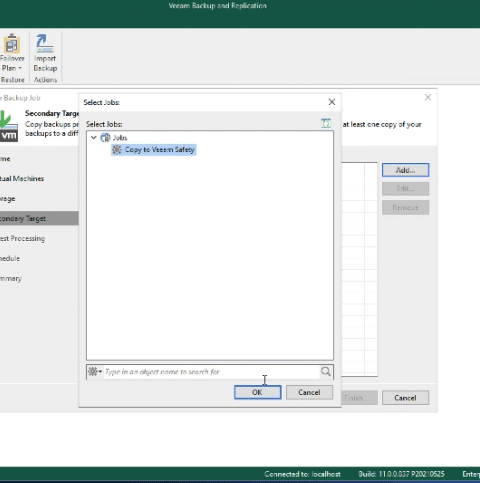Collapse the Jobs tree node

pos(94,137)
